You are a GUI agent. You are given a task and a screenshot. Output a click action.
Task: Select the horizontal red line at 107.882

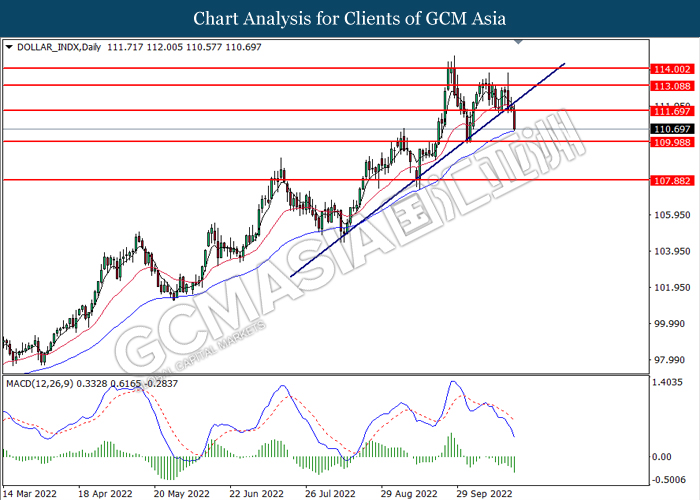click(326, 180)
